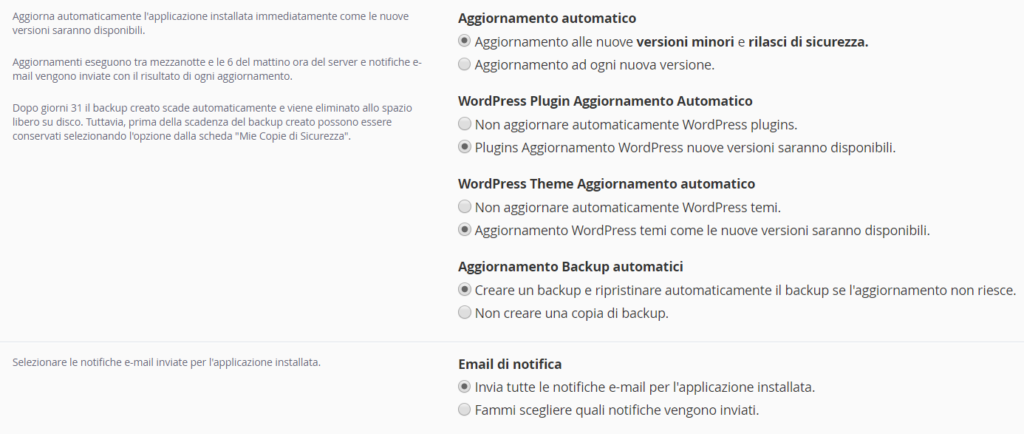Image resolution: width=1024 pixels, height=434 pixels.
Task: Click the 'Aggiornamento automatico' heading
Action: click(546, 18)
